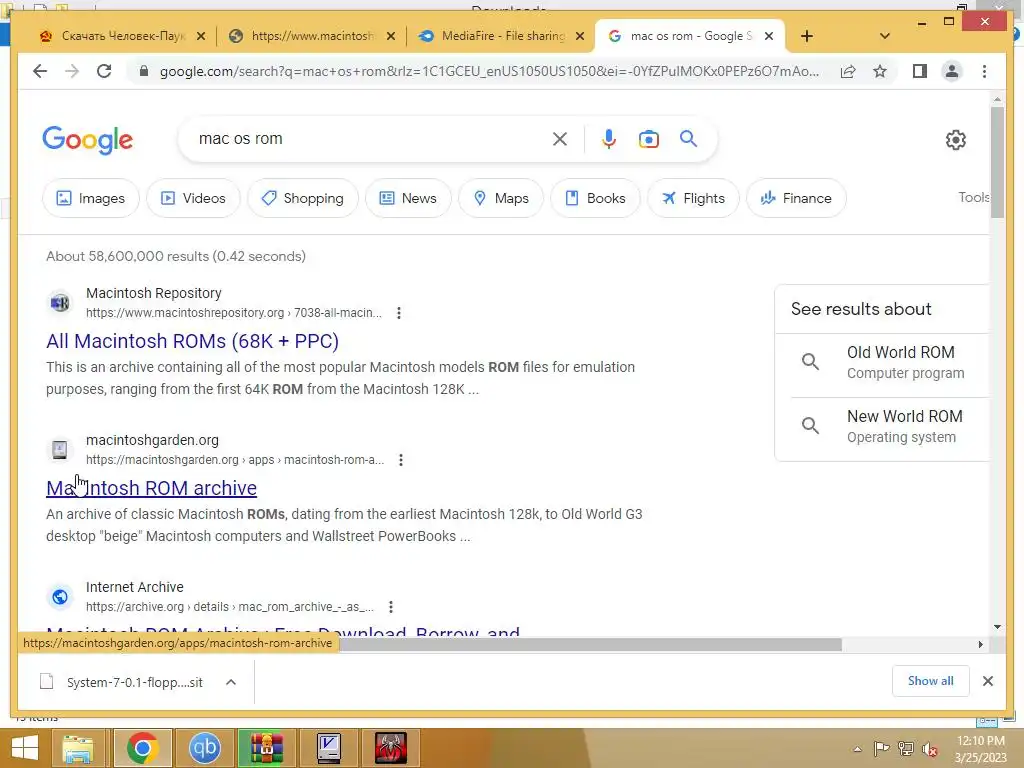Close the MediaFire tab

click(579, 36)
